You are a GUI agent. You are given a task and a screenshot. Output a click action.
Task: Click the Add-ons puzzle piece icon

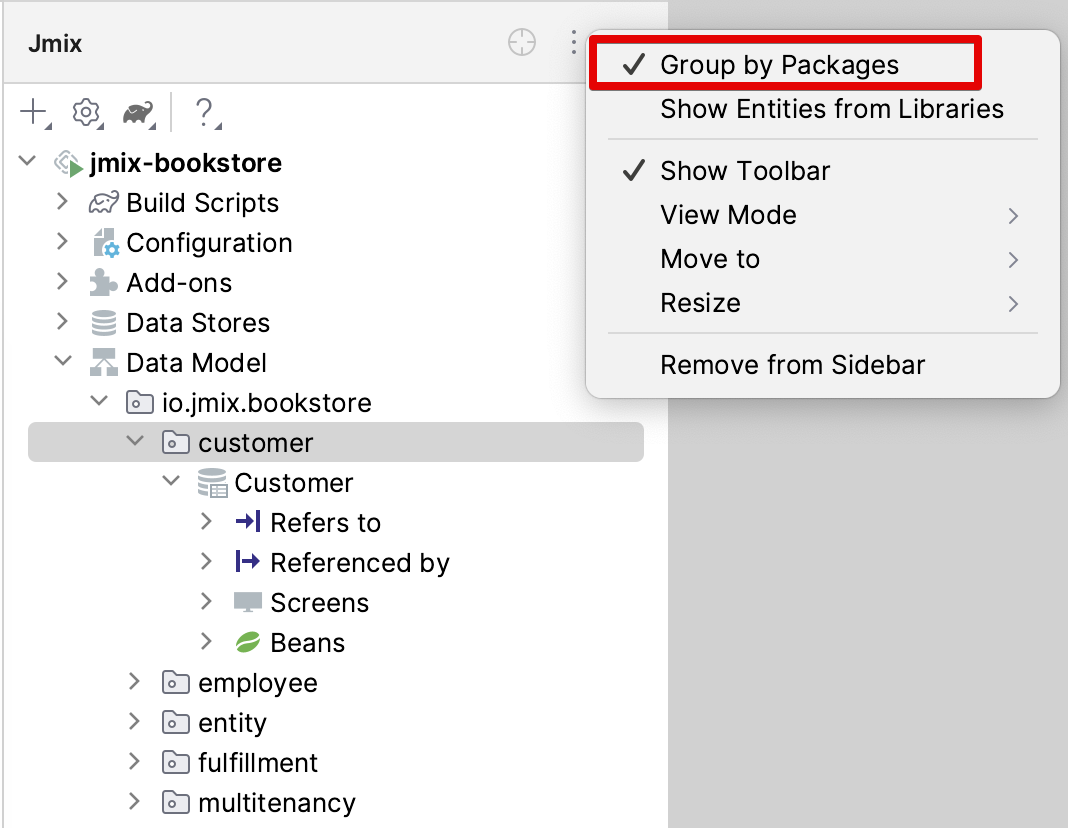click(x=104, y=283)
